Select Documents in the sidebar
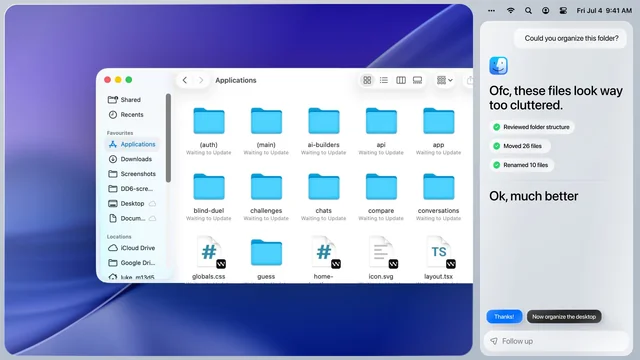Screen dimensions: 640x360 (127, 218)
